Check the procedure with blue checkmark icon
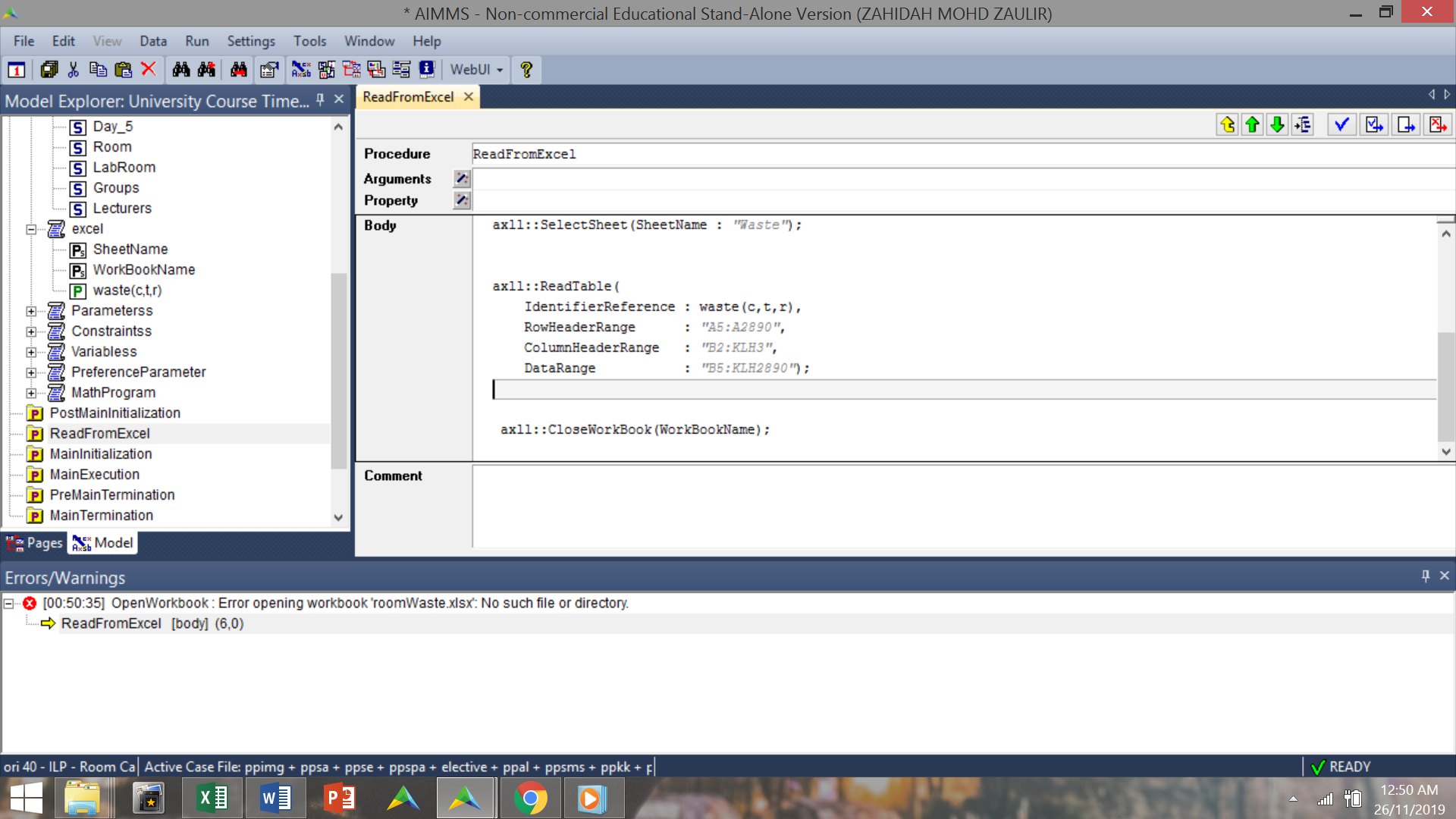 click(x=1341, y=124)
